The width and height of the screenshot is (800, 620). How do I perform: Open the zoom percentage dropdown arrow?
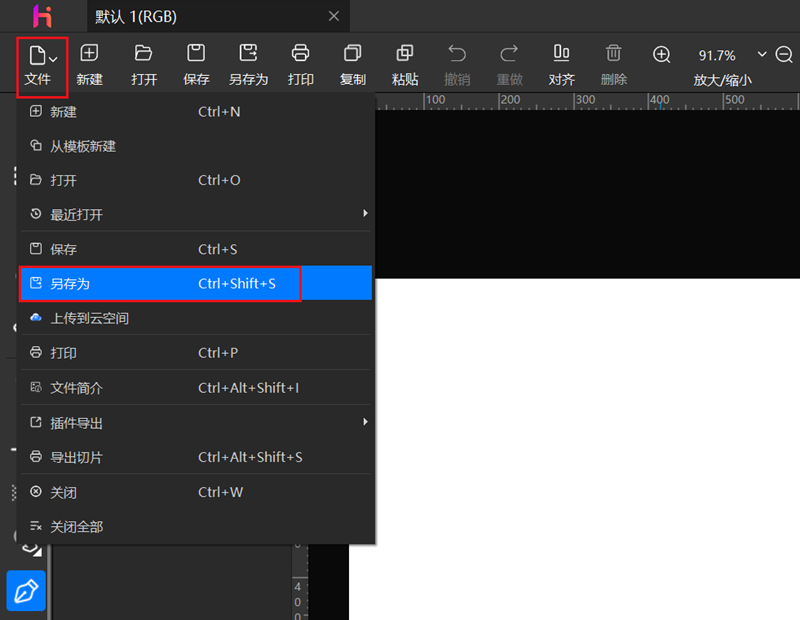(x=762, y=54)
